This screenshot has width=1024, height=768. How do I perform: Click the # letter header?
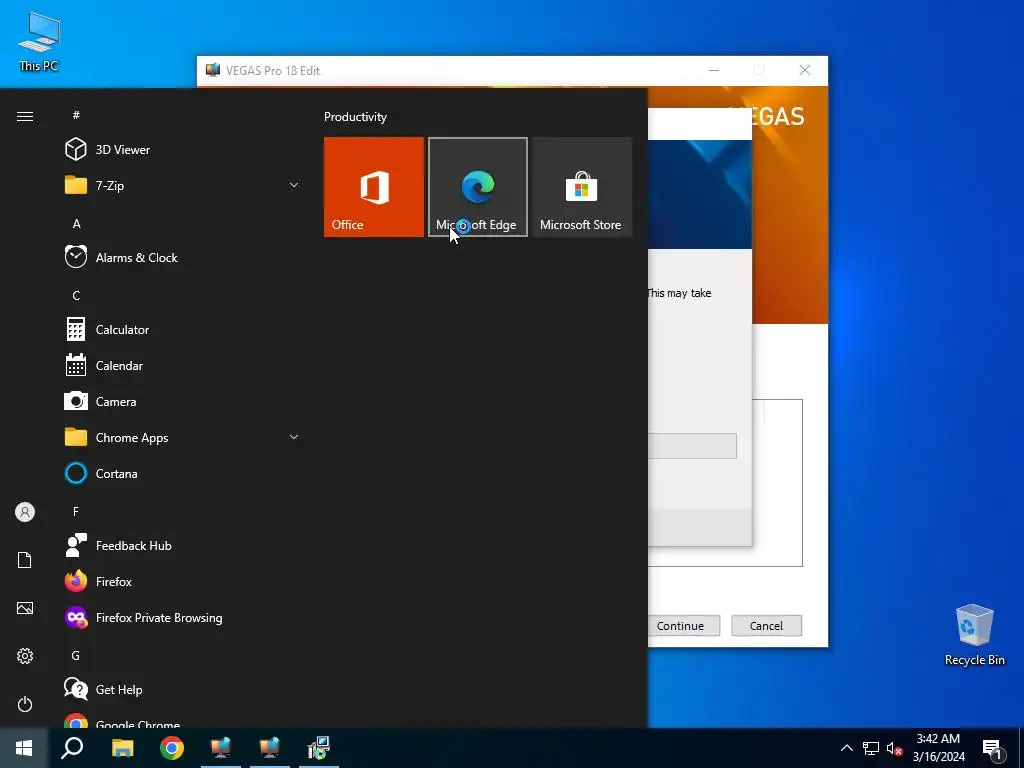click(x=76, y=115)
